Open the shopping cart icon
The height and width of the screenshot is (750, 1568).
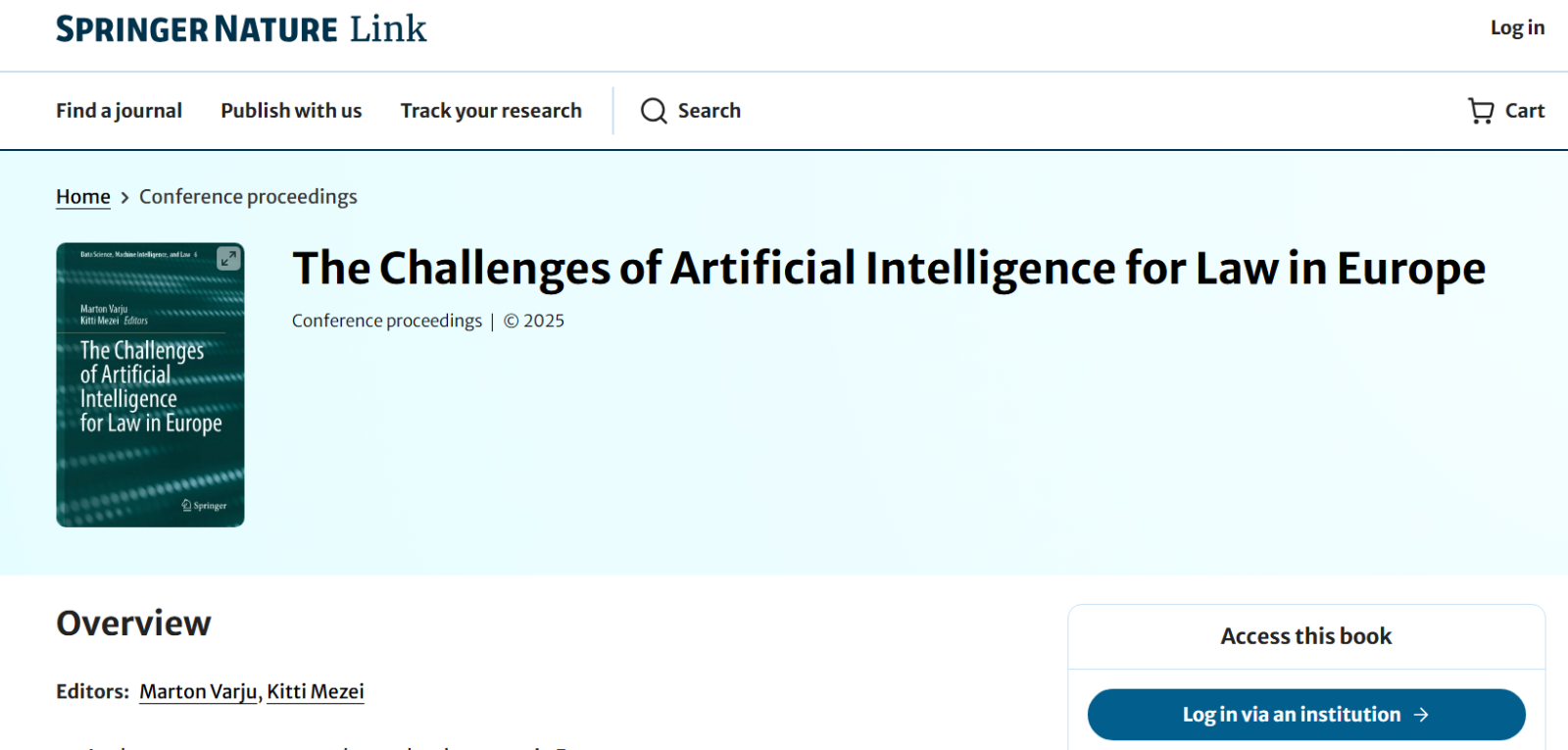pos(1481,111)
